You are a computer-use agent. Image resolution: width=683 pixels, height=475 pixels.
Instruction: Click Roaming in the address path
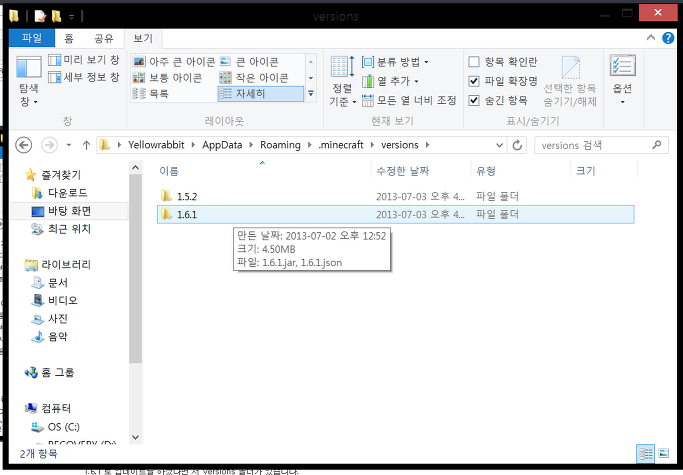pos(280,145)
